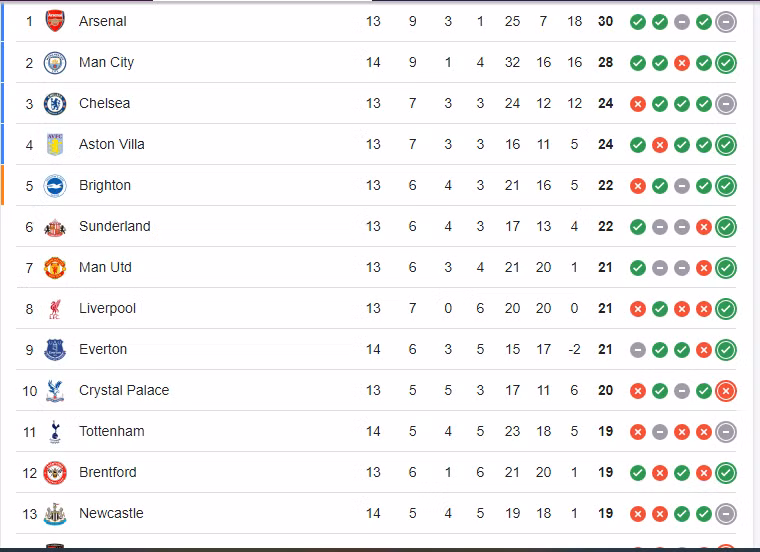Click the Liverpool club crest
Image resolution: width=760 pixels, height=552 pixels.
click(x=55, y=308)
